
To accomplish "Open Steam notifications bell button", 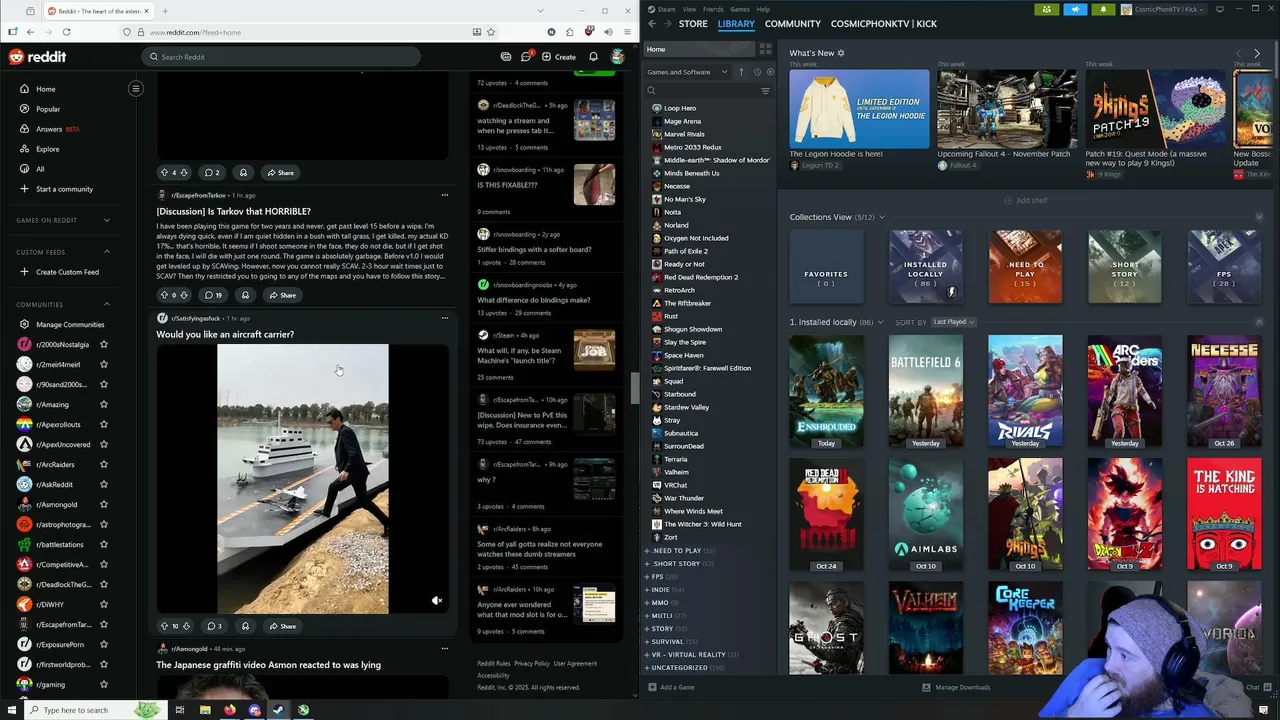I will point(1103,9).
